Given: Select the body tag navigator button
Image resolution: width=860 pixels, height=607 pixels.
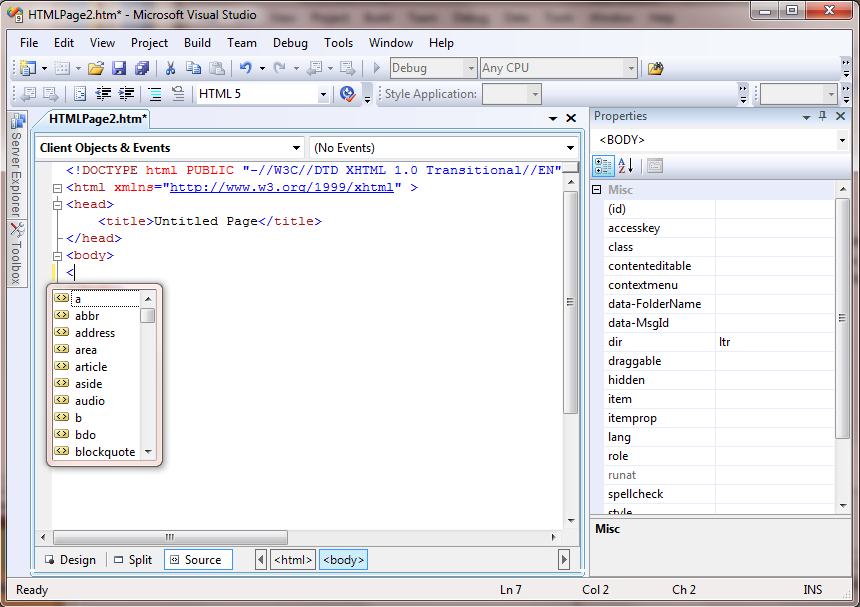Looking at the screenshot, I should [343, 560].
